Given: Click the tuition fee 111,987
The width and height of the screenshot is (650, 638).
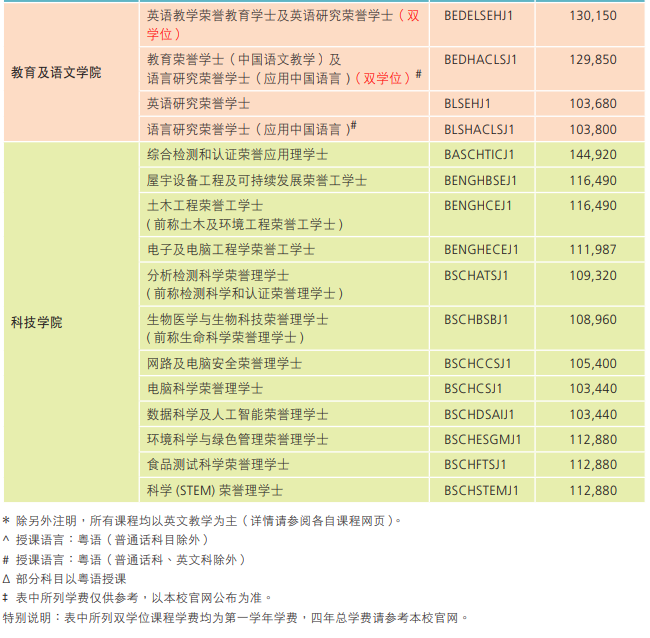Looking at the screenshot, I should [593, 250].
